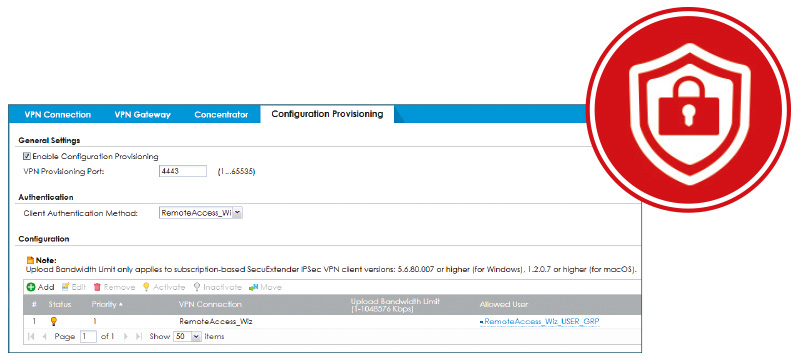Click the VPN Provisioning Port field
The width and height of the screenshot is (802, 360).
click(183, 171)
